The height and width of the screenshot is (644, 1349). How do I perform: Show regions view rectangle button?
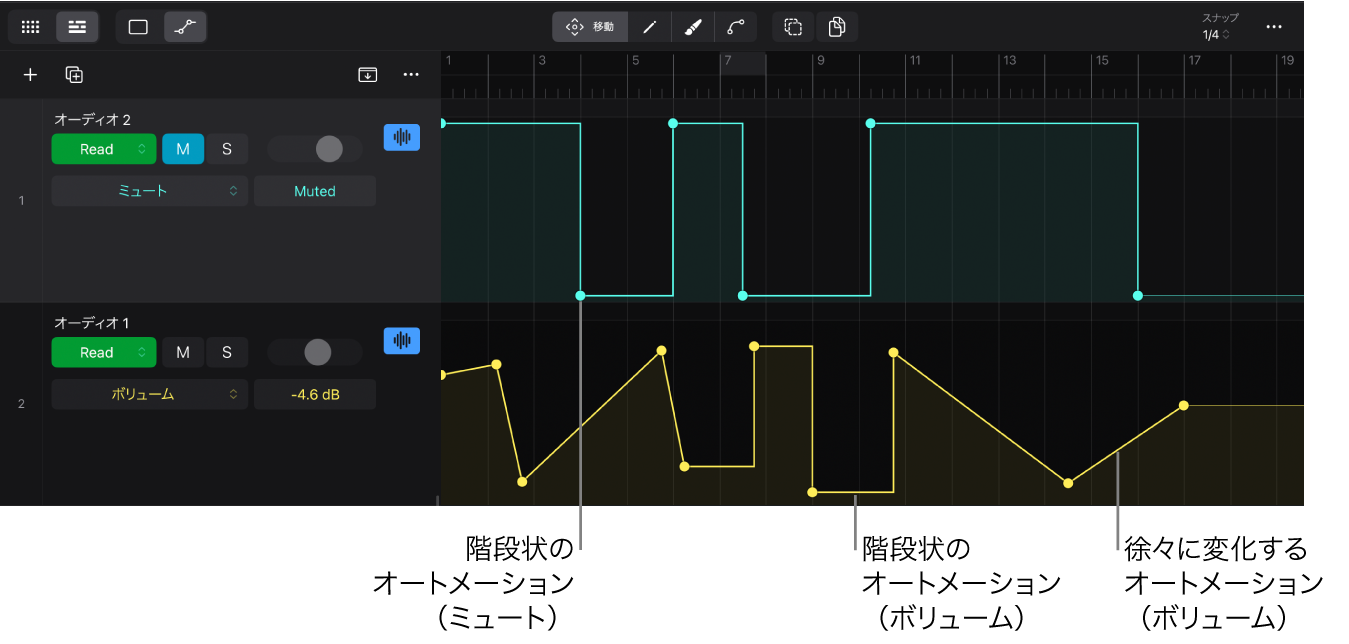[x=138, y=27]
